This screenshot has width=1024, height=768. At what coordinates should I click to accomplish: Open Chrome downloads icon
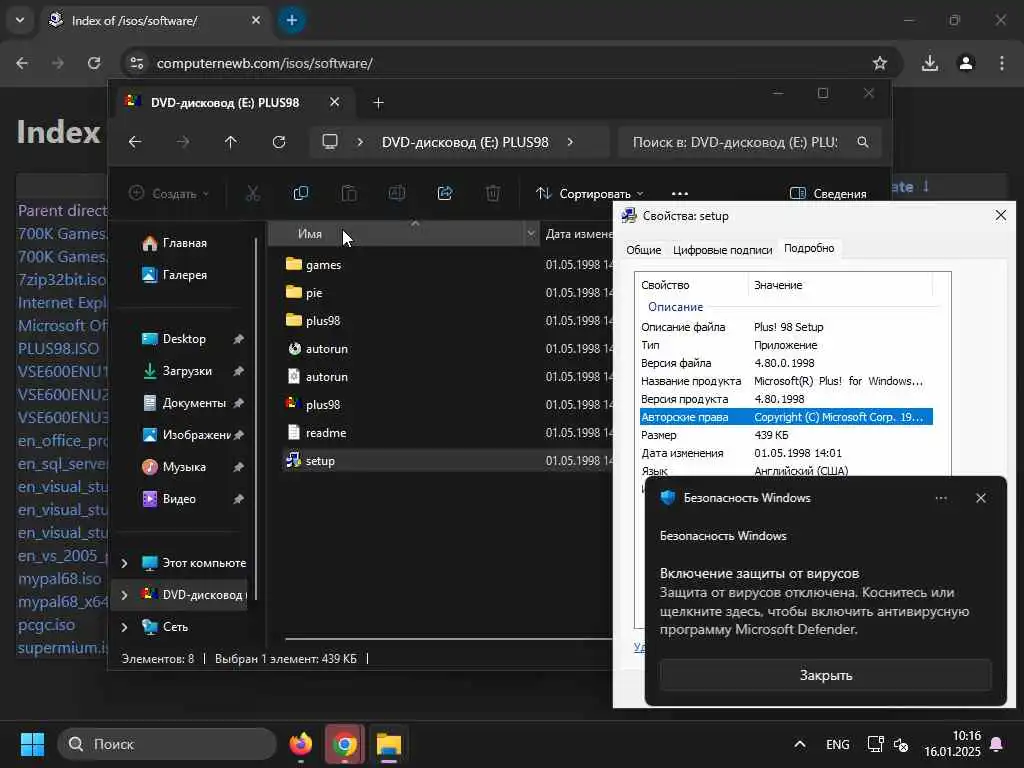coord(929,63)
